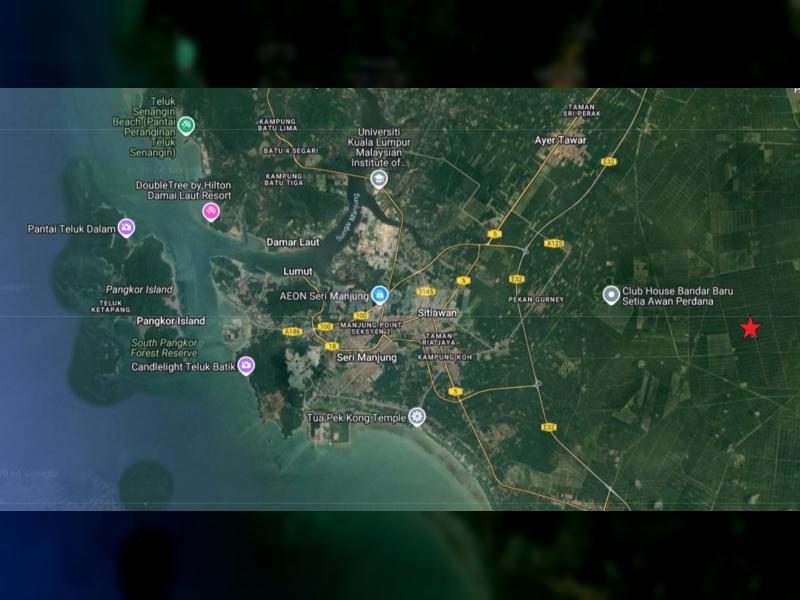Open the Pantai Teluk Dalam photo pin
This screenshot has width=800, height=600.
point(126,228)
